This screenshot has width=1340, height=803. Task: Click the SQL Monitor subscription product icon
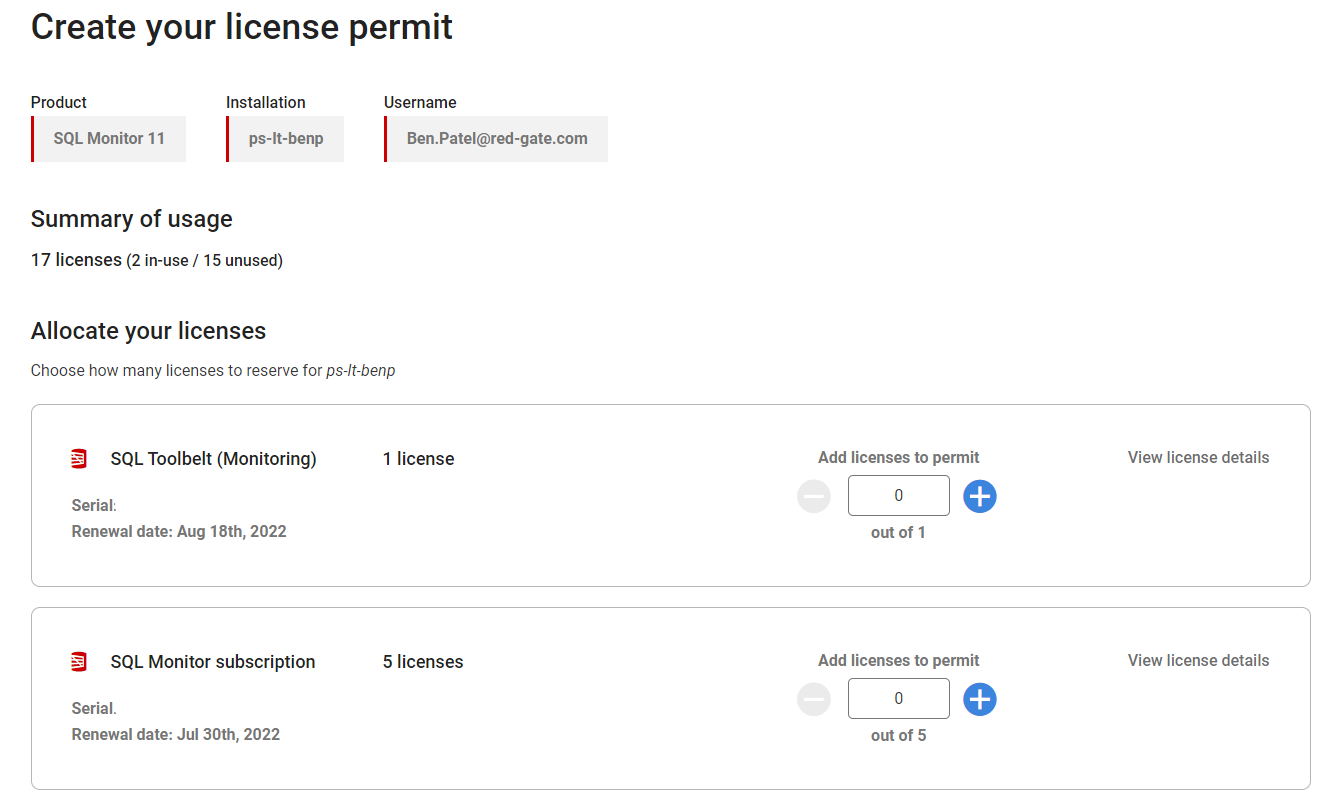[x=79, y=662]
